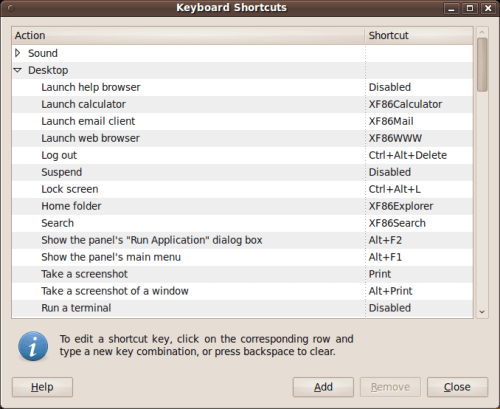Image resolution: width=500 pixels, height=409 pixels.
Task: Click the scrollbar up arrow
Action: [x=482, y=32]
